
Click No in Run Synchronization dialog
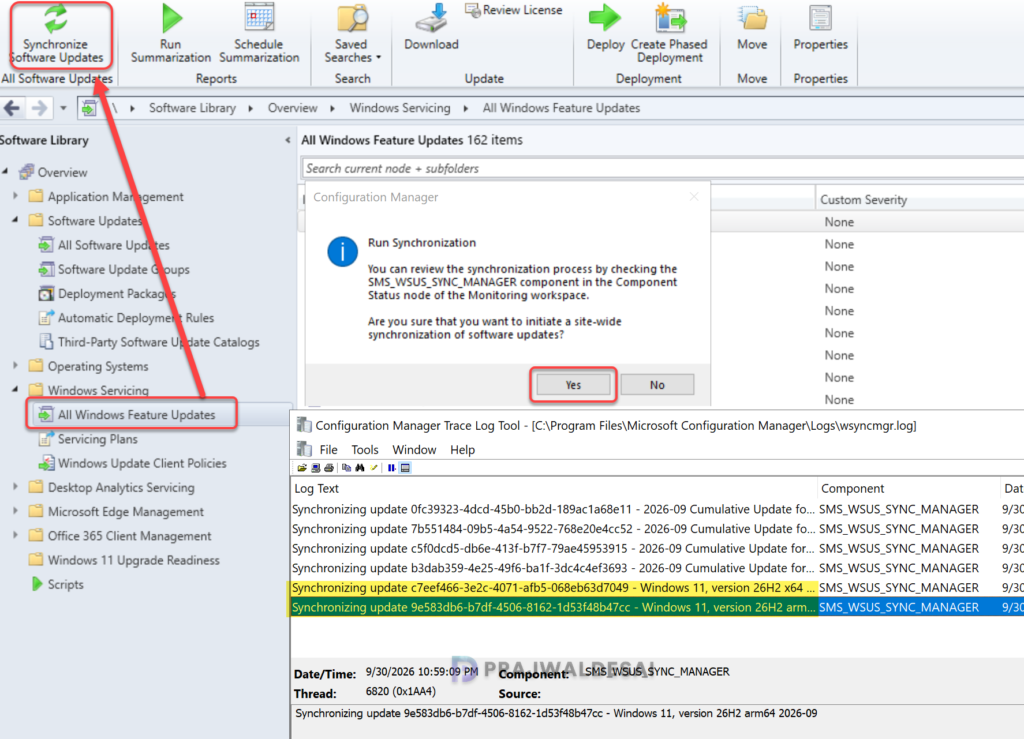point(657,385)
